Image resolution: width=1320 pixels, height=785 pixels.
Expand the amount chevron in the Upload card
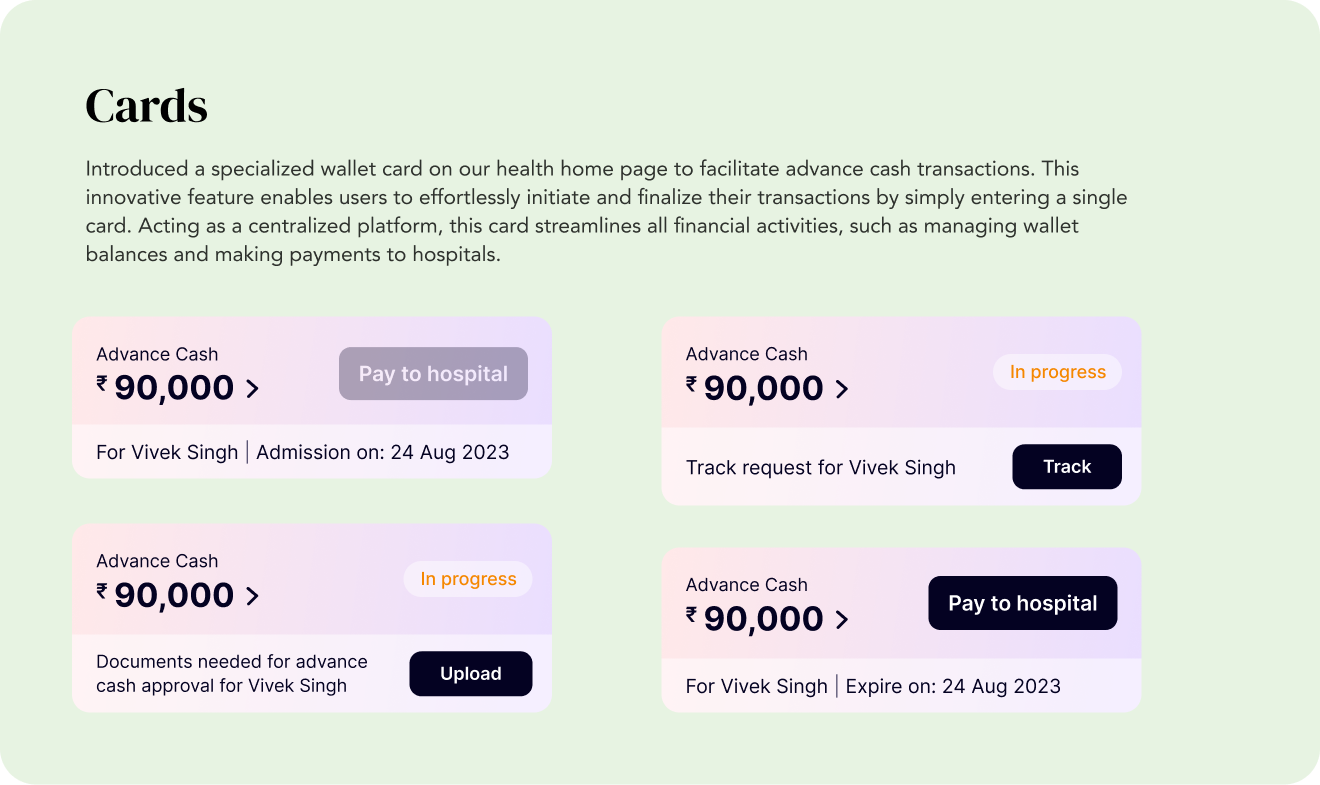pyautogui.click(x=252, y=596)
